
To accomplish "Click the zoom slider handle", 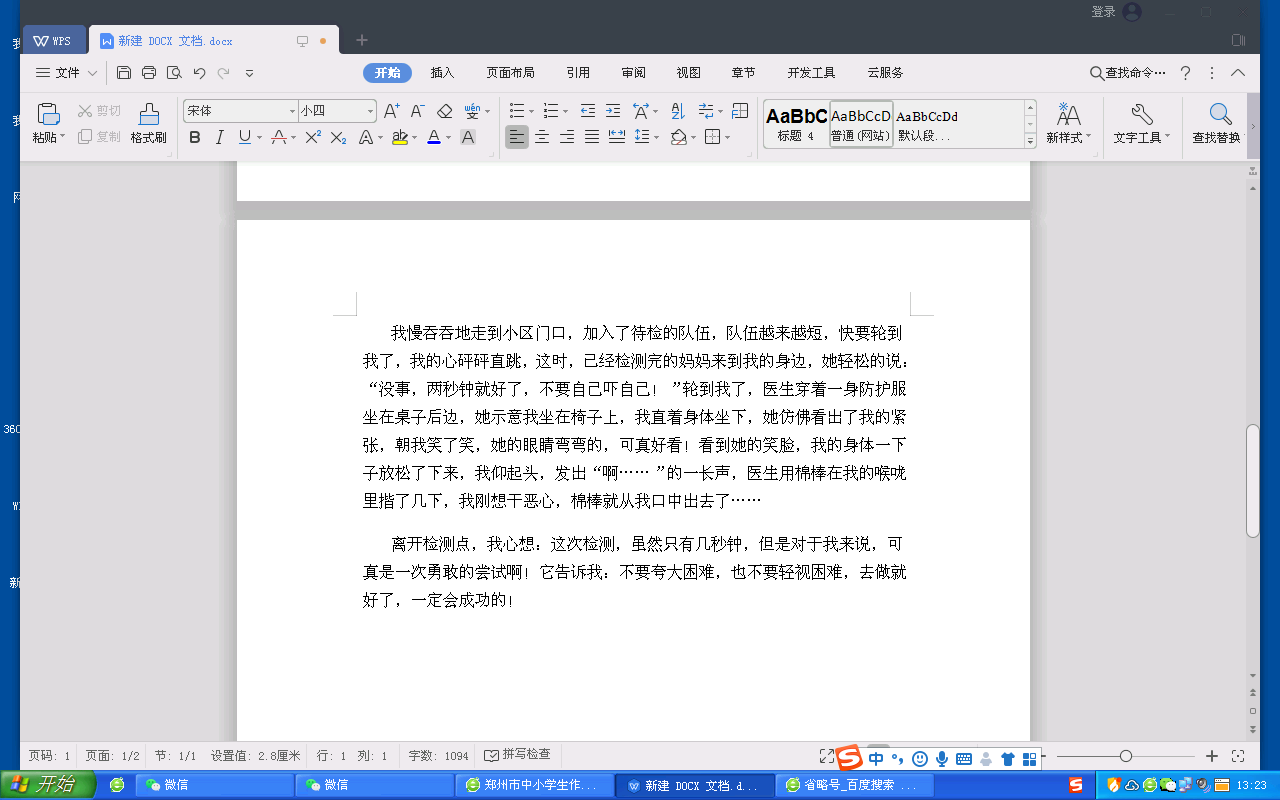I will pos(1126,756).
